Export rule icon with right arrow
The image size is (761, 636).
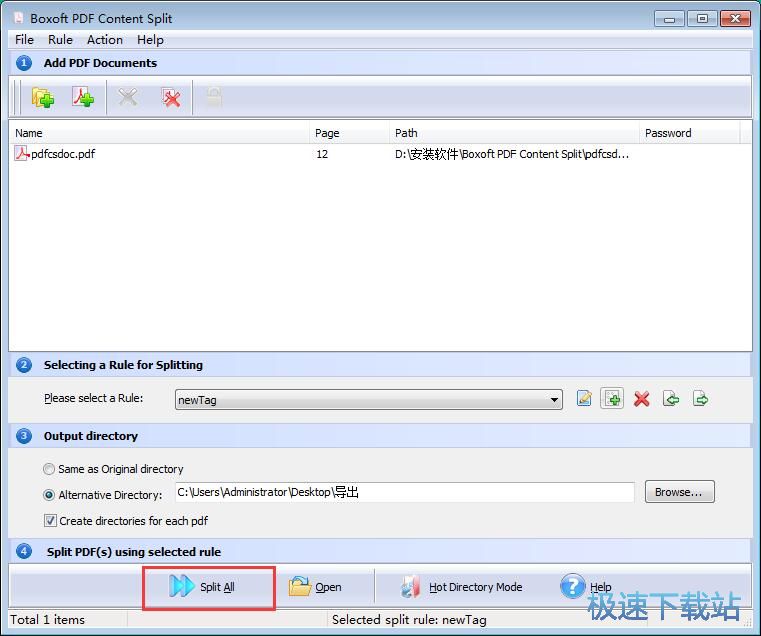[700, 399]
